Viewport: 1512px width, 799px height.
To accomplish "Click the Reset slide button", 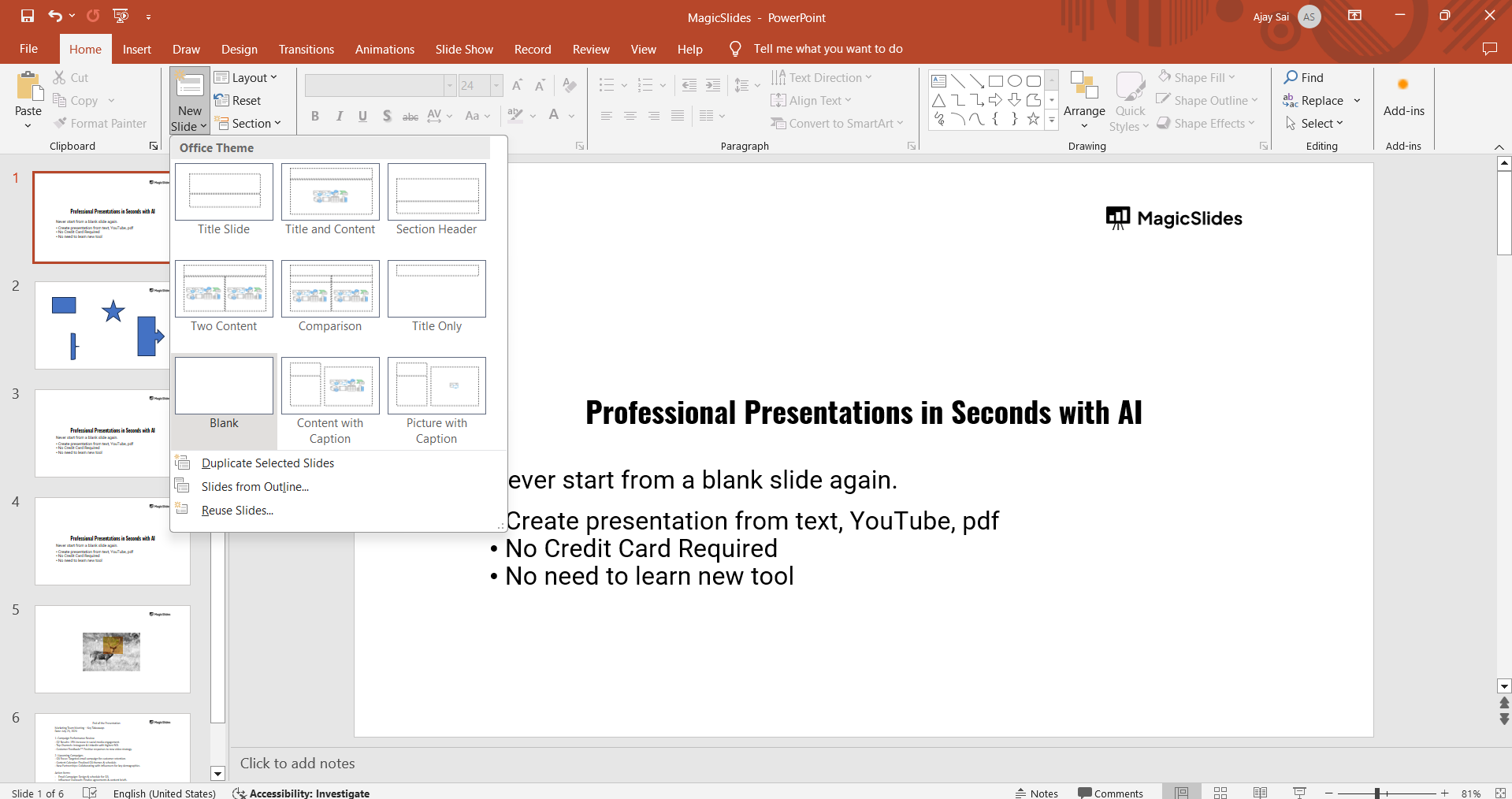I will [x=238, y=100].
